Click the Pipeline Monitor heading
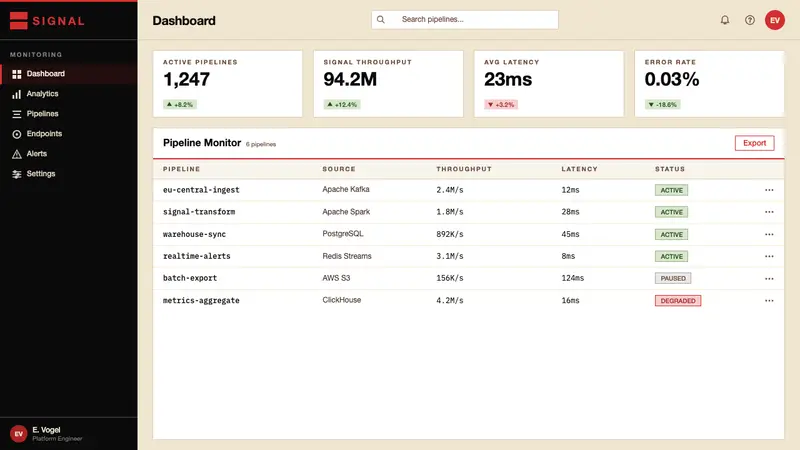 point(202,143)
